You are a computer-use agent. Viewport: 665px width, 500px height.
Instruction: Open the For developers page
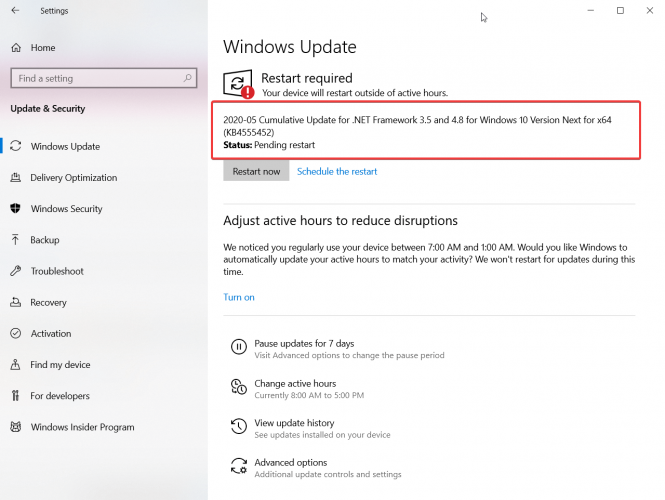(x=60, y=396)
